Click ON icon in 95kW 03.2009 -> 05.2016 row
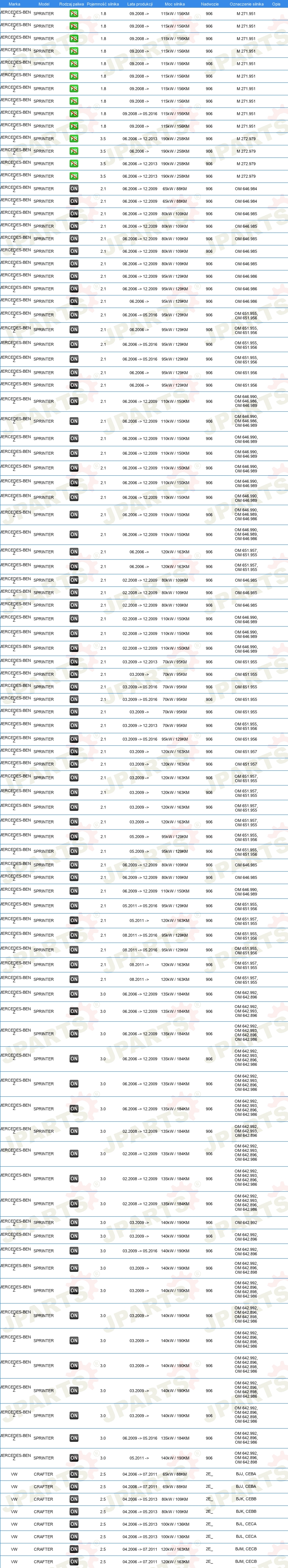Image resolution: width=288 pixels, height=1568 pixels. click(x=74, y=739)
